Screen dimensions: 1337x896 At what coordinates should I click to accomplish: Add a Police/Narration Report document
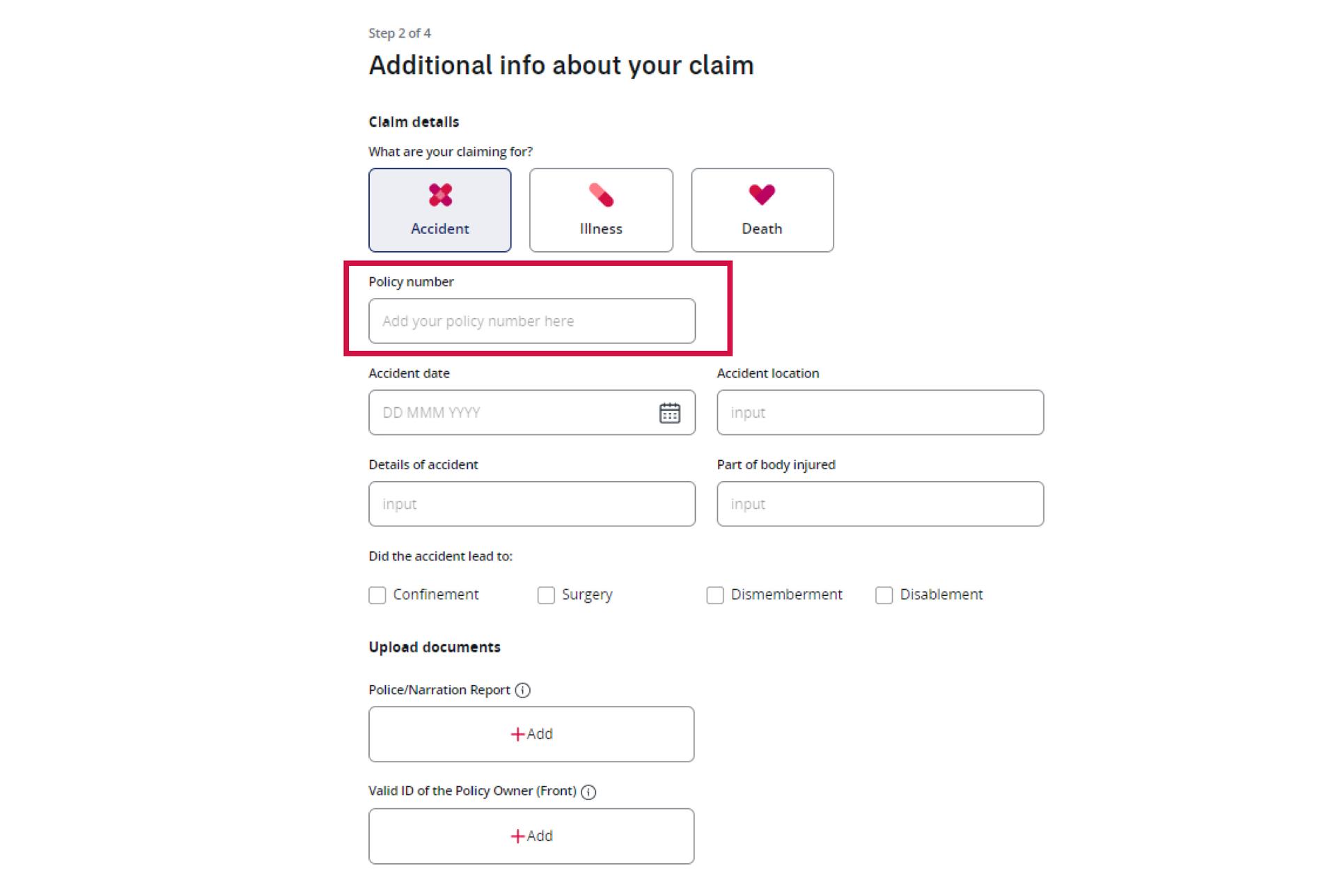click(531, 734)
